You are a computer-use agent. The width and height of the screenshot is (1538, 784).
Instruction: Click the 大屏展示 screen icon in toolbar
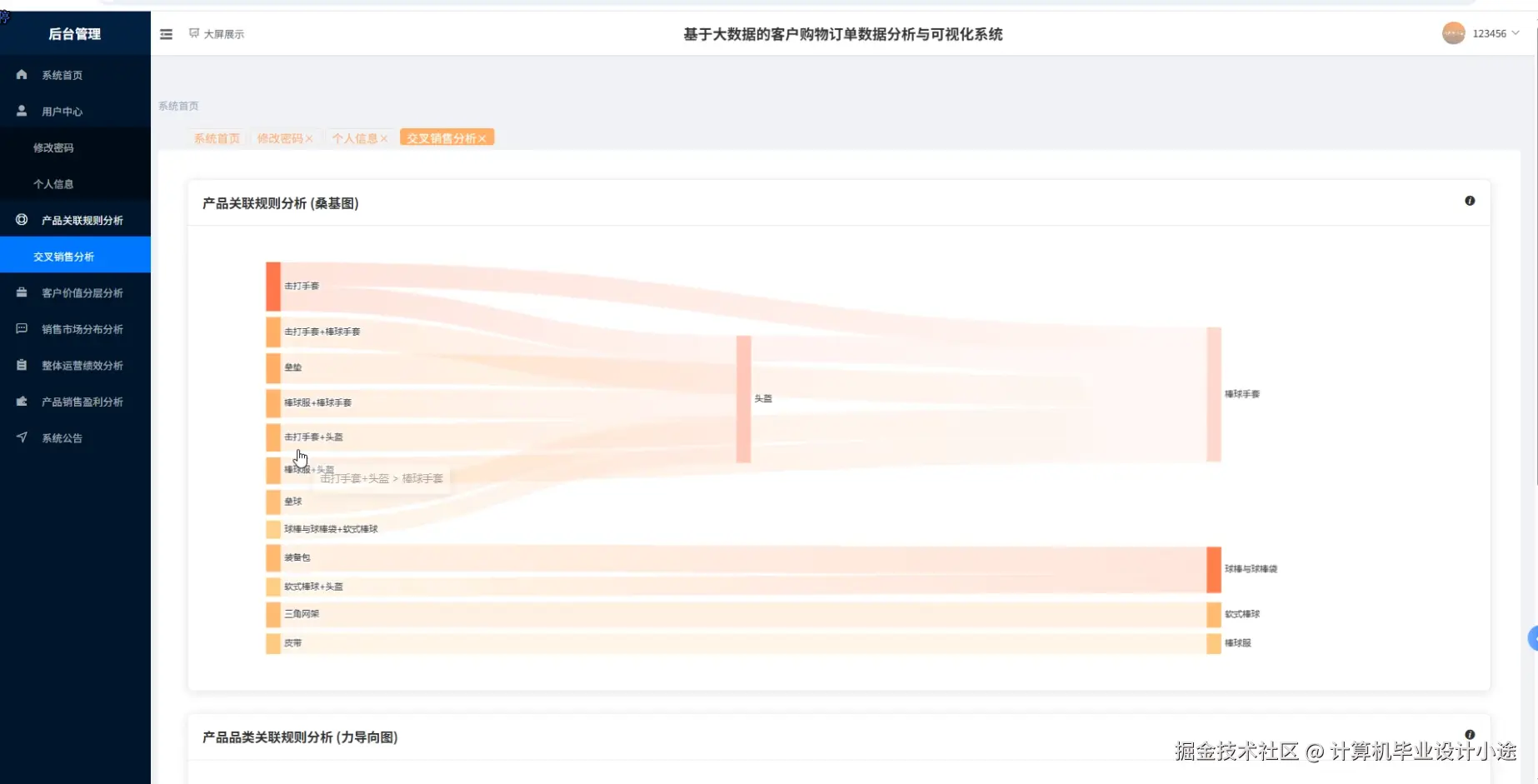(194, 32)
